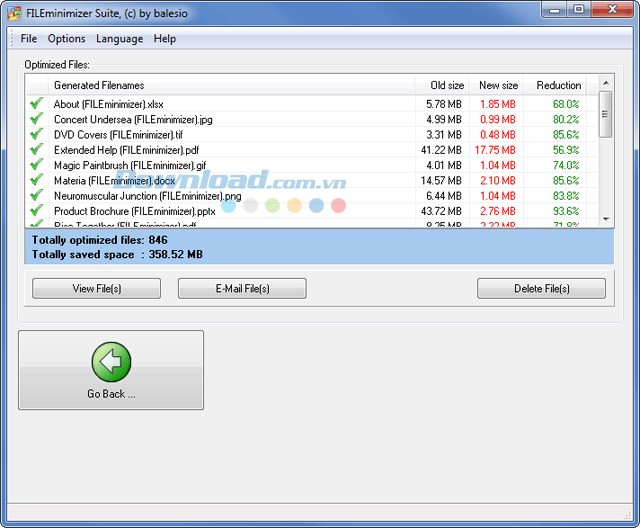Sort by New size column header
The width and height of the screenshot is (640, 528).
pos(496,85)
